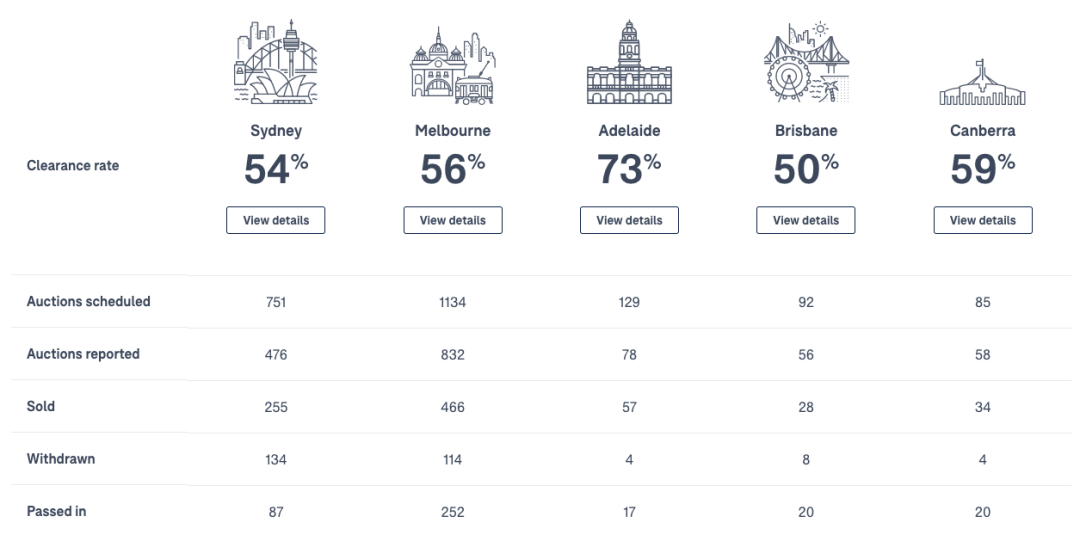Click the Auctions scheduled row label
The image size is (1080, 541).
tap(88, 301)
